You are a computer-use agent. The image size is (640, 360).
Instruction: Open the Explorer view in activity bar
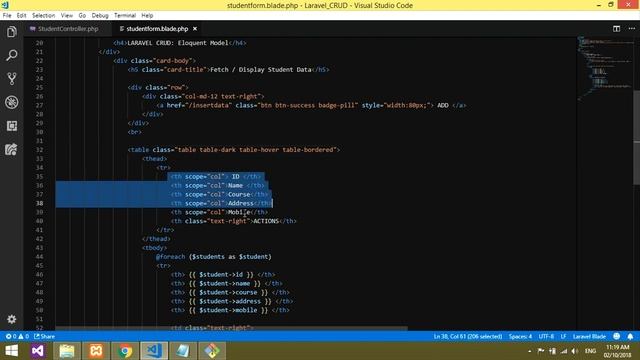pos(11,32)
